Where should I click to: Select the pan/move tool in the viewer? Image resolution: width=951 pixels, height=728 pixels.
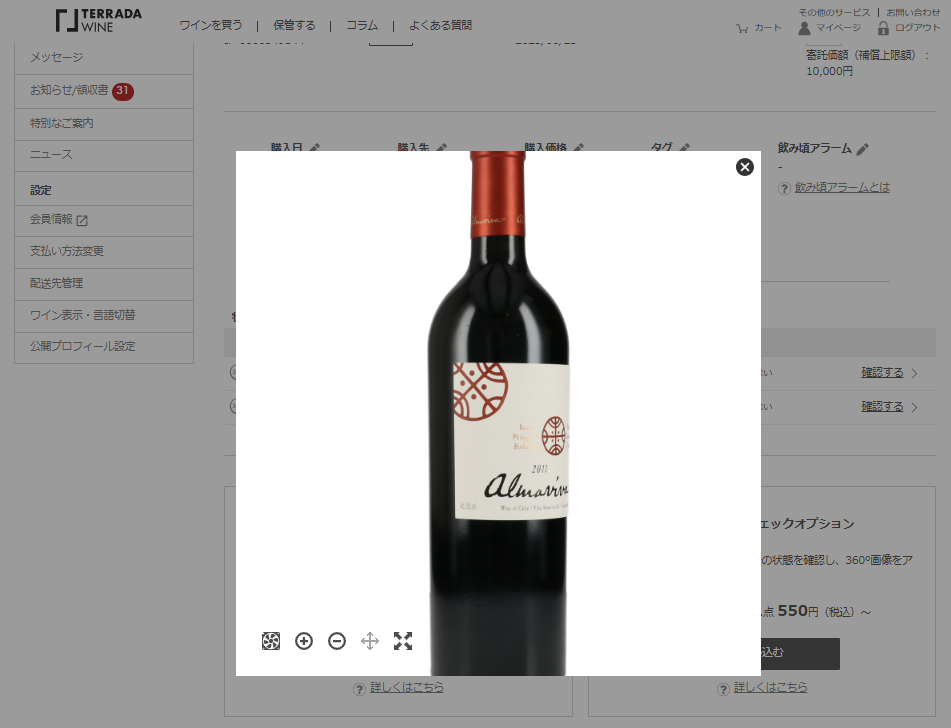(370, 641)
